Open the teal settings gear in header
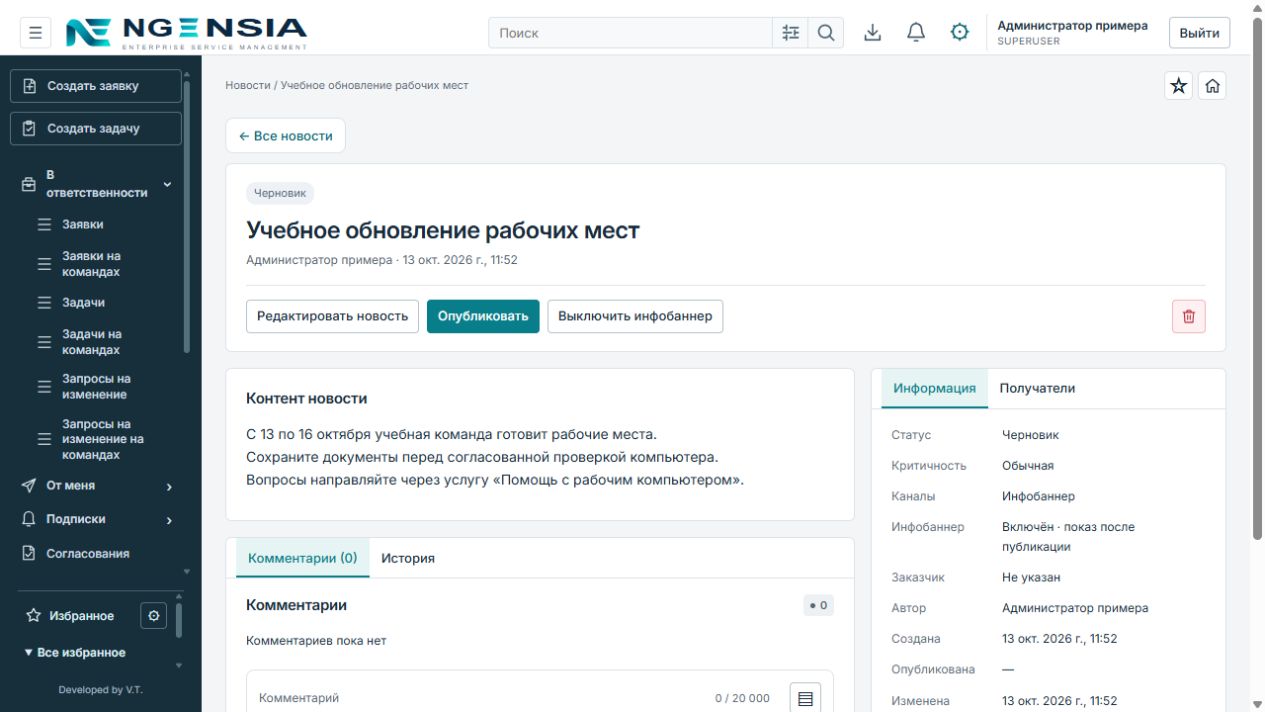1265x712 pixels. pos(960,33)
